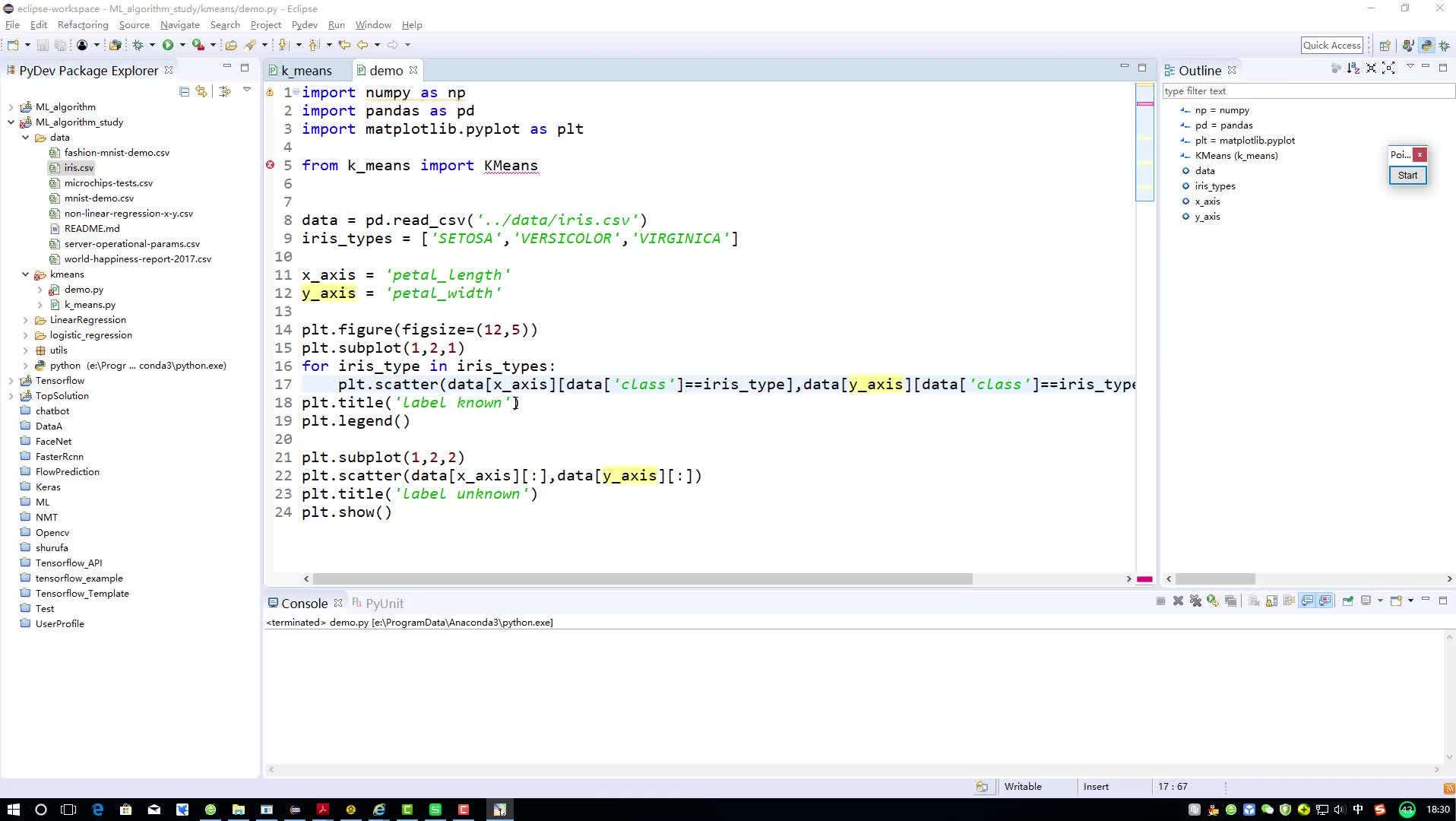
Task: Collapse the data folder
Action: [x=25, y=138]
